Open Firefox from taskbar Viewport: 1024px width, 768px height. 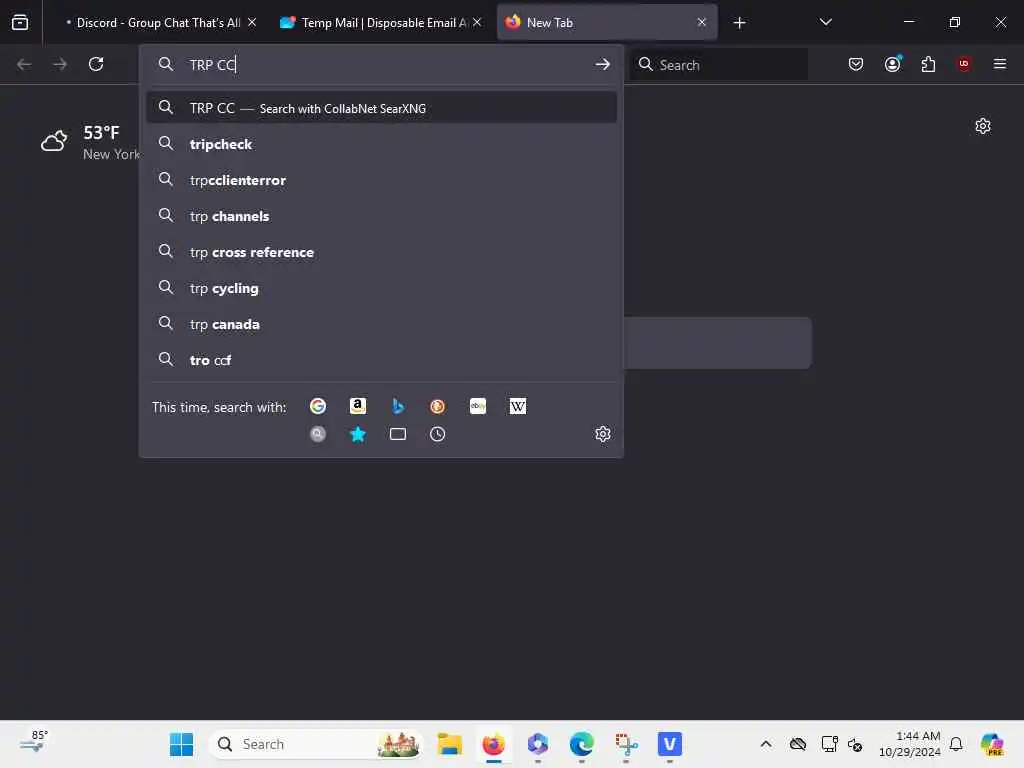pos(494,744)
